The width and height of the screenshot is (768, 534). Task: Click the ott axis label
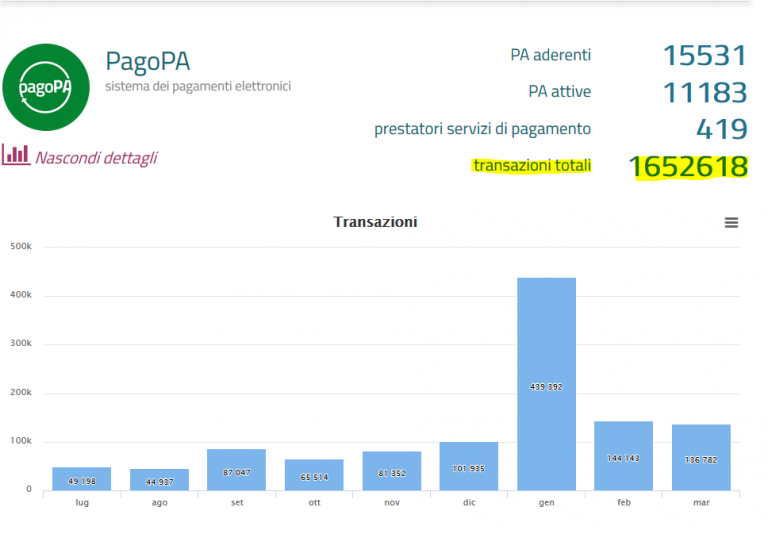[314, 503]
